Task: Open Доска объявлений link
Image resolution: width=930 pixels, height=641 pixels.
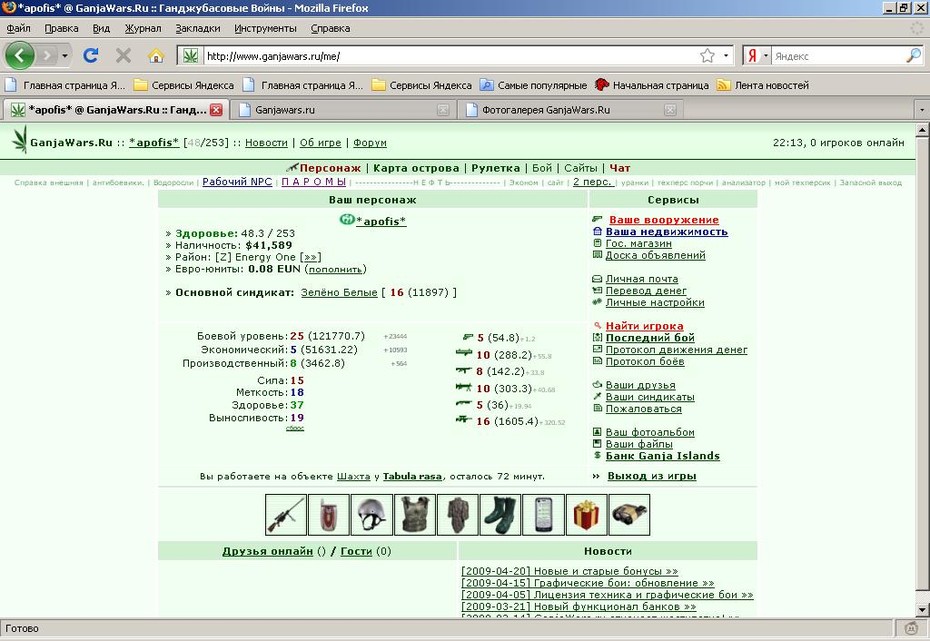Action: click(655, 255)
